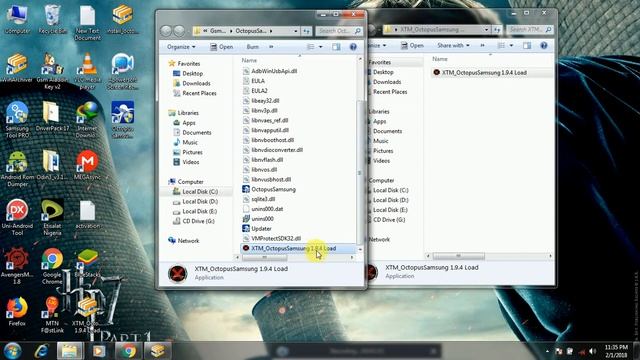Show more toolbar commands in right window
This screenshot has height=360, width=640.
(482, 46)
